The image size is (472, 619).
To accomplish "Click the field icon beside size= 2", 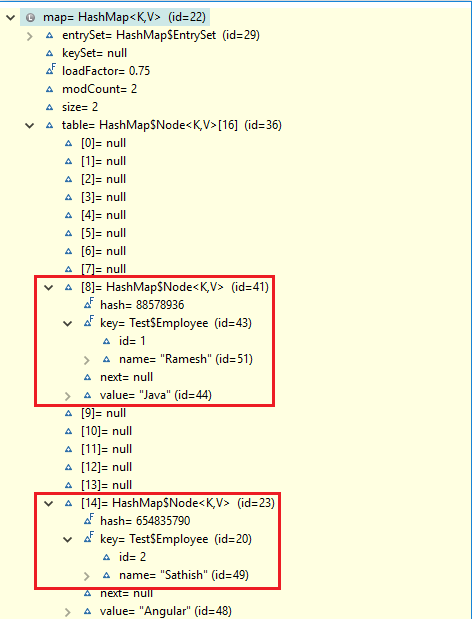I will (49, 107).
